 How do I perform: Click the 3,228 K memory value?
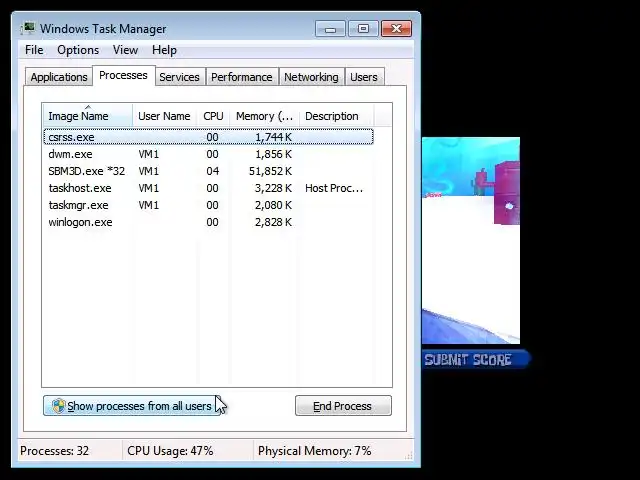point(273,188)
